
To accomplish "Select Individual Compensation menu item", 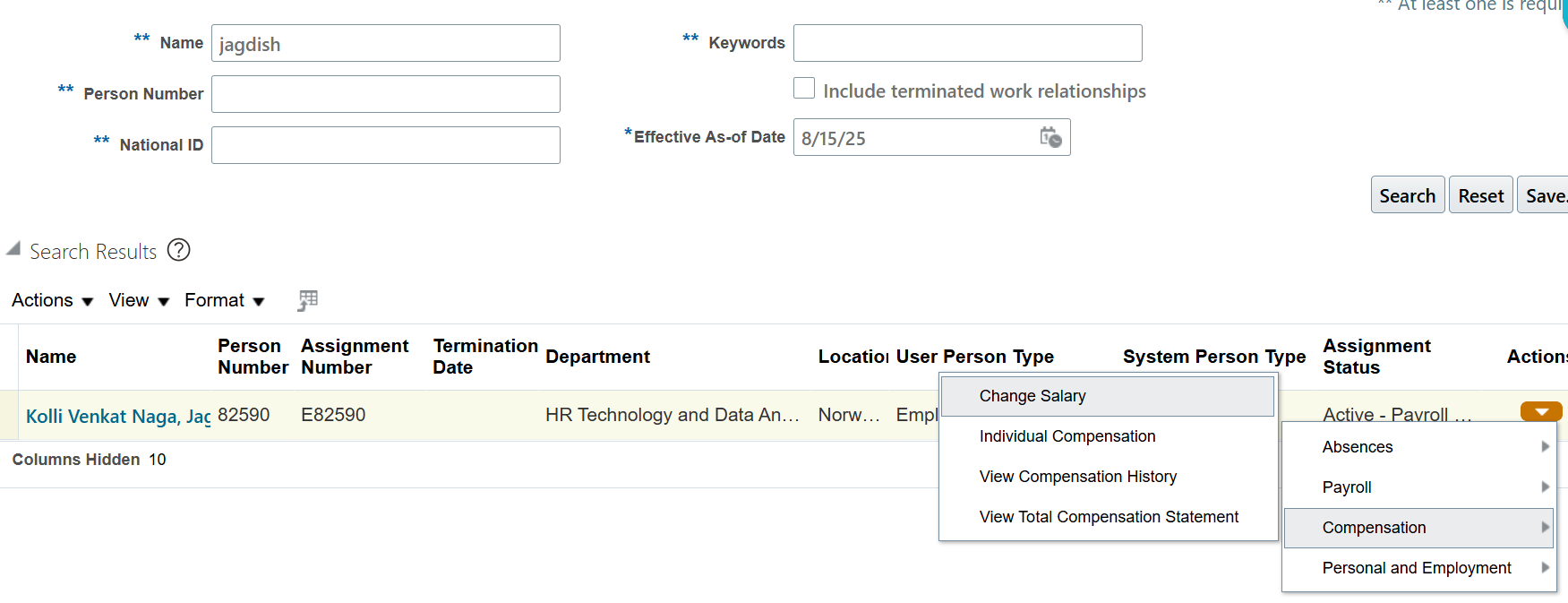I will click(x=1108, y=436).
